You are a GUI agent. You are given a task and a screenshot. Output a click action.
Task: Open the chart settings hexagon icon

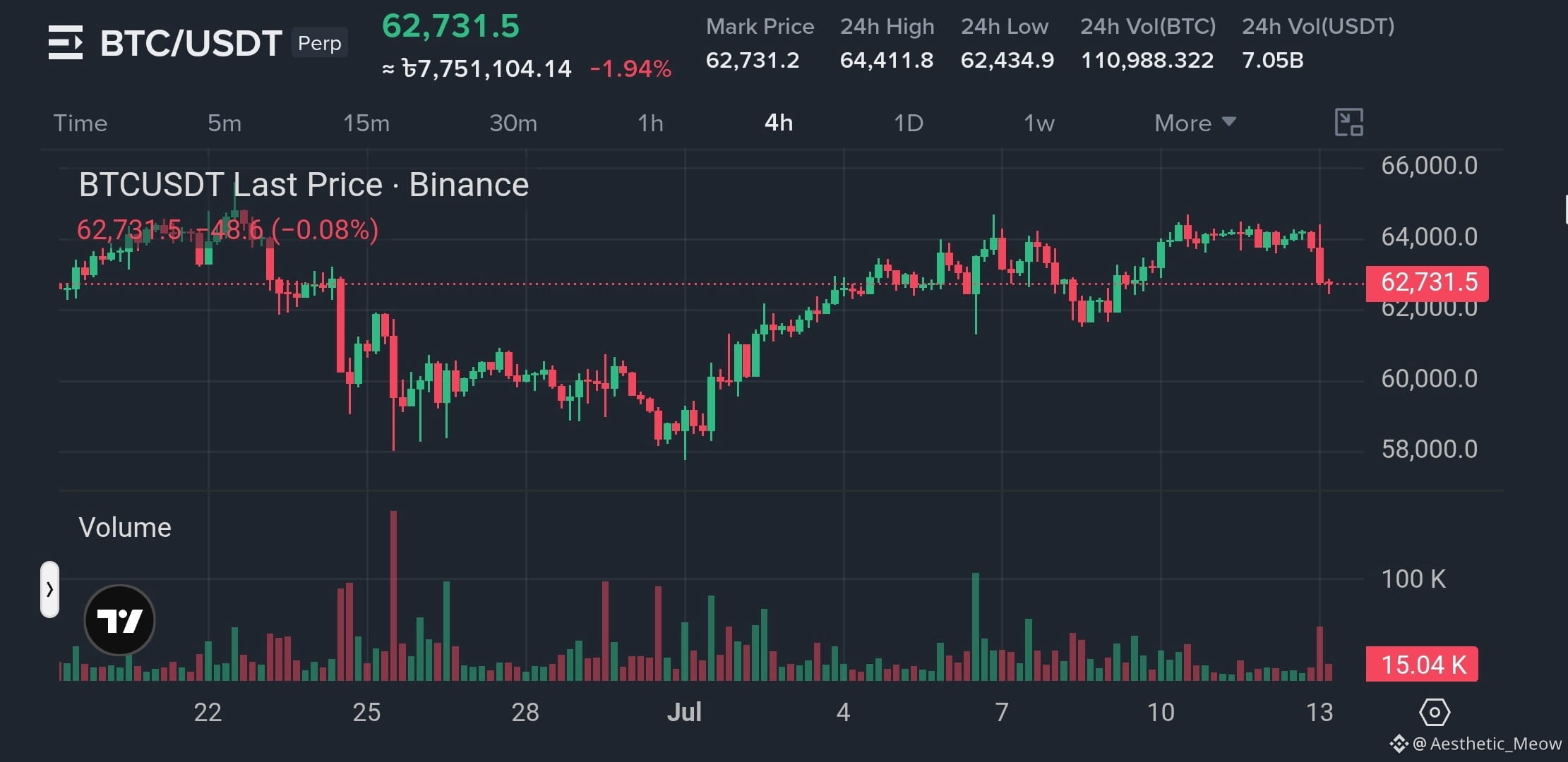point(1434,712)
